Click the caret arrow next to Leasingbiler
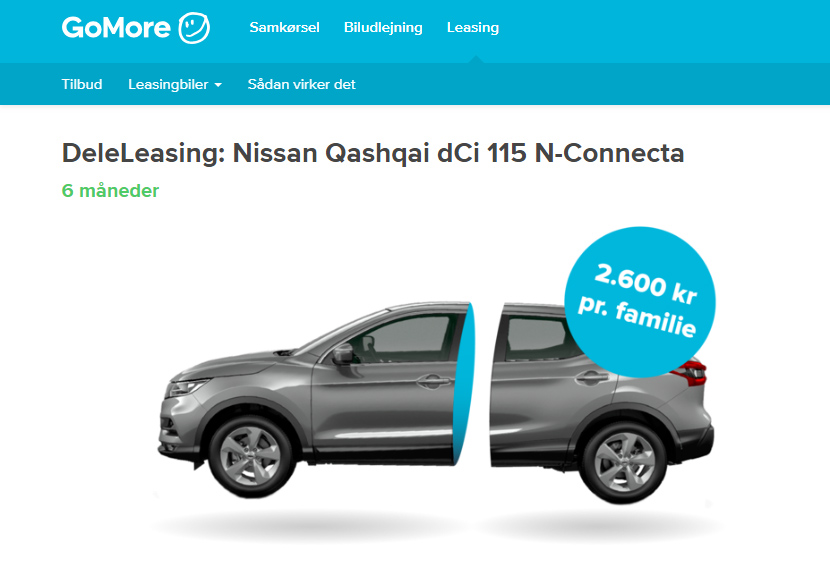Image resolution: width=830 pixels, height=562 pixels. click(218, 85)
